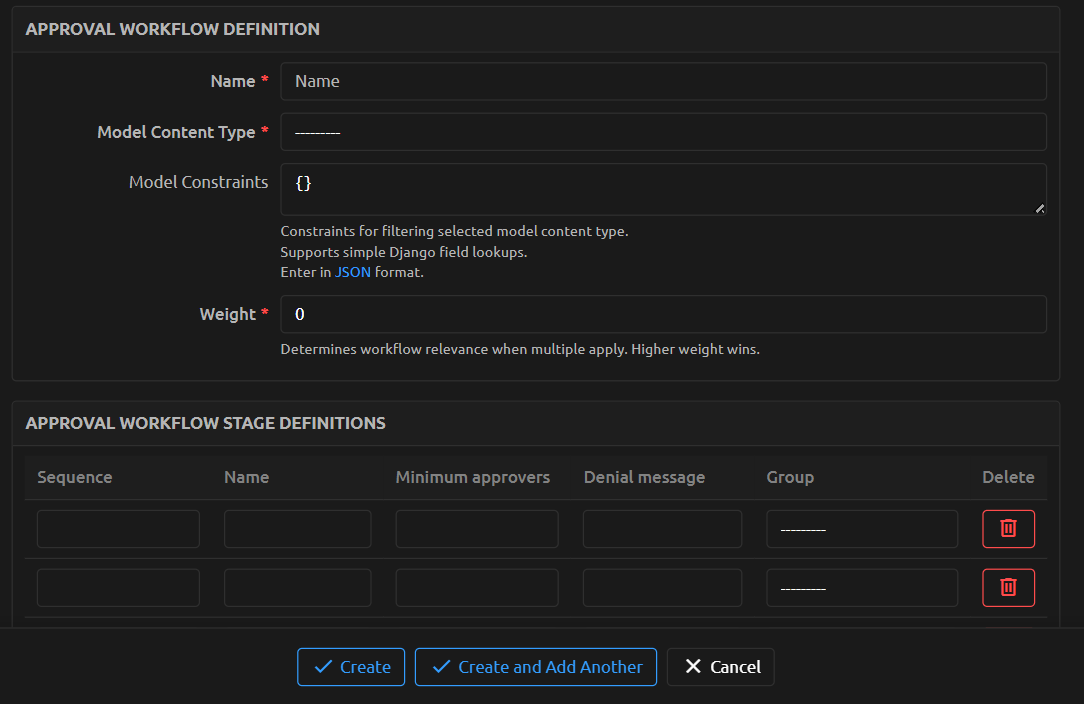
Task: Click the X icon inside the Cancel button
Action: pos(695,666)
